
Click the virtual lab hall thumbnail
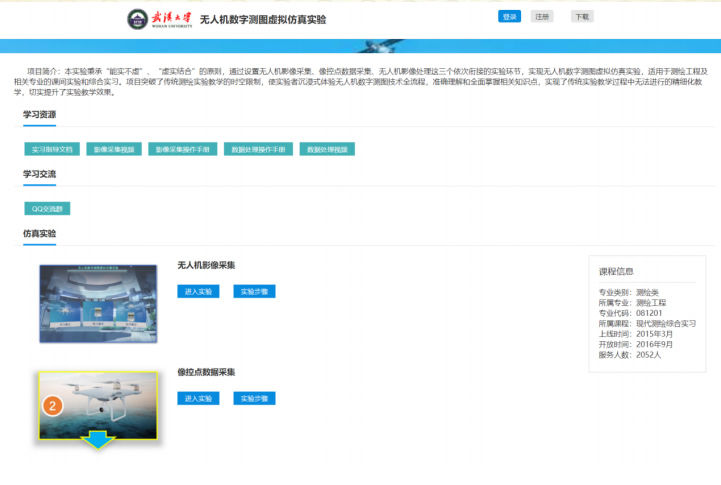[x=98, y=304]
